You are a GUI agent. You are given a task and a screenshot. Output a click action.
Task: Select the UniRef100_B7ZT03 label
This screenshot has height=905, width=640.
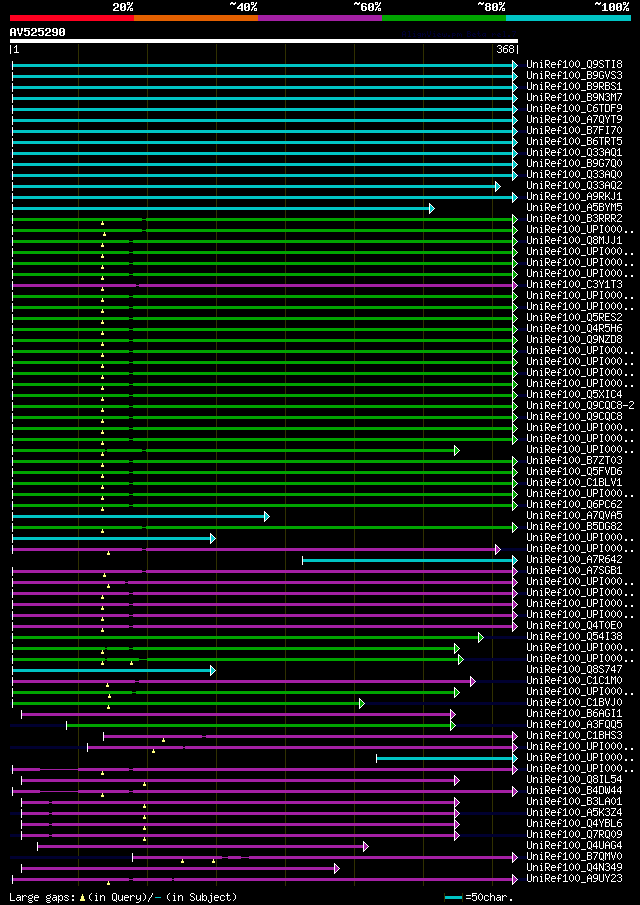pyautogui.click(x=574, y=461)
